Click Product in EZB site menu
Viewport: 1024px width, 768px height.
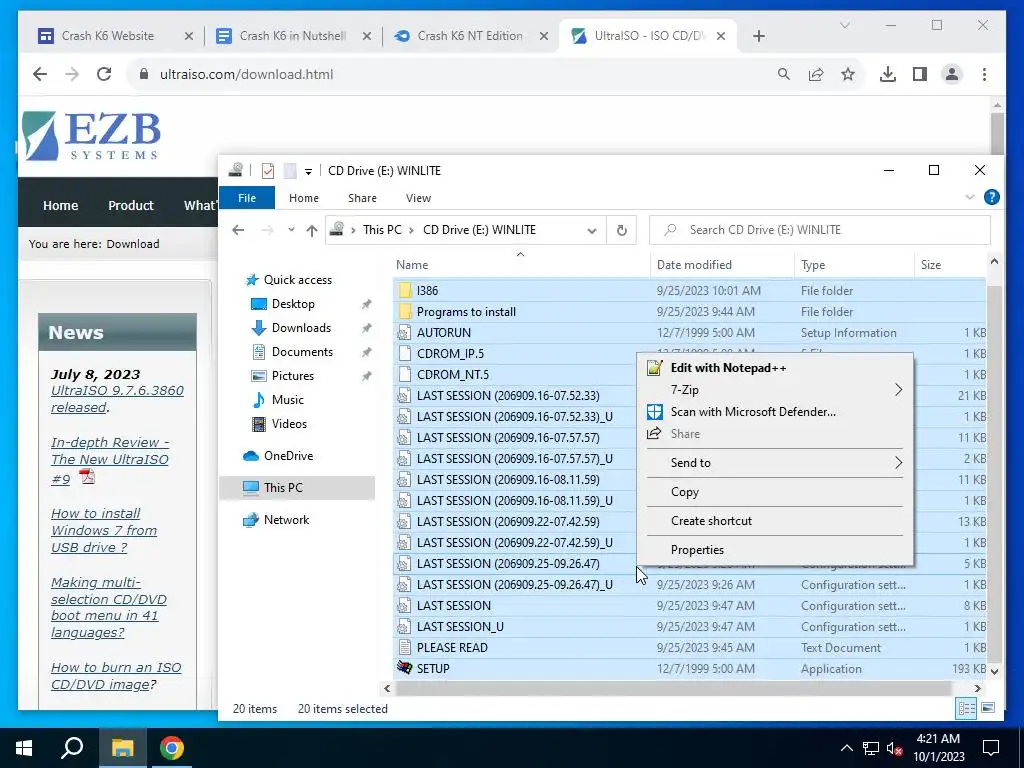(x=131, y=205)
